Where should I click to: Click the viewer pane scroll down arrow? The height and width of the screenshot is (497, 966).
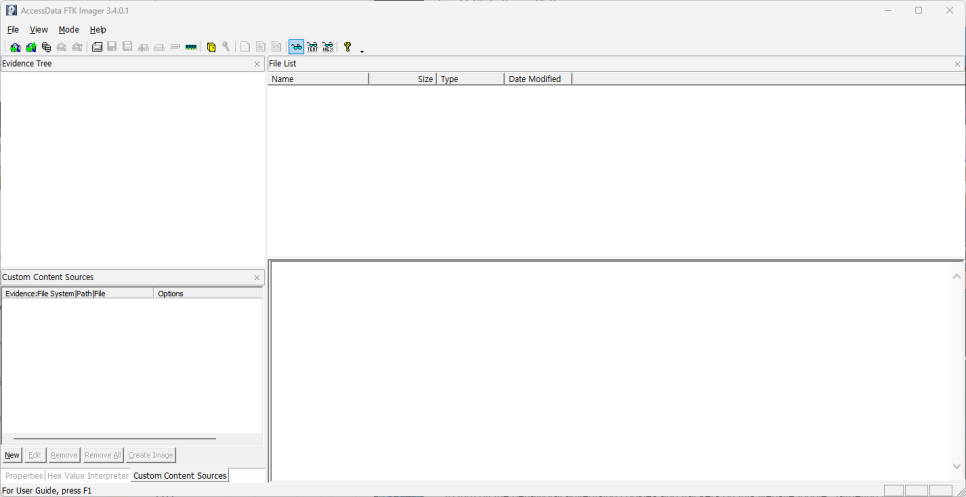pos(957,466)
